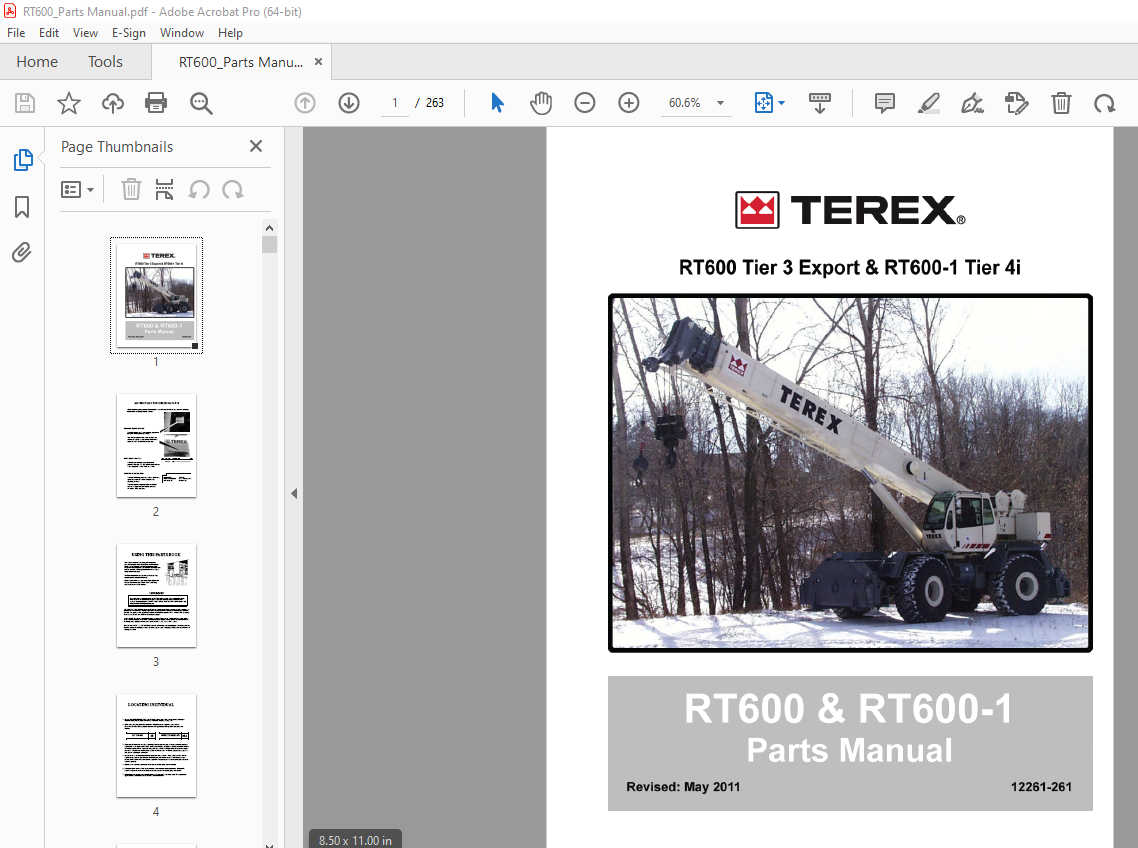1138x848 pixels.
Task: Add the file to starred with star icon
Action: click(69, 103)
